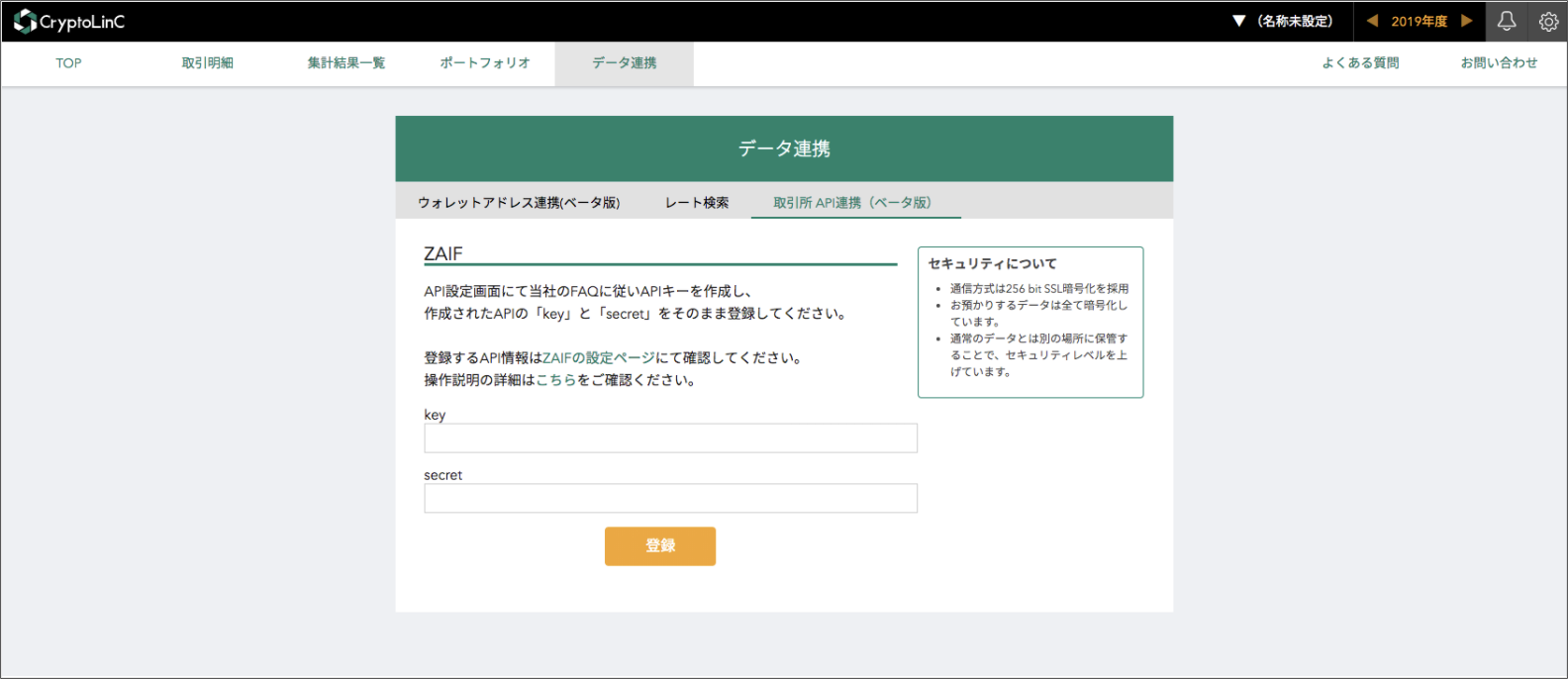The image size is (1568, 679).
Task: Click the ZAIF section heading
Action: [443, 254]
